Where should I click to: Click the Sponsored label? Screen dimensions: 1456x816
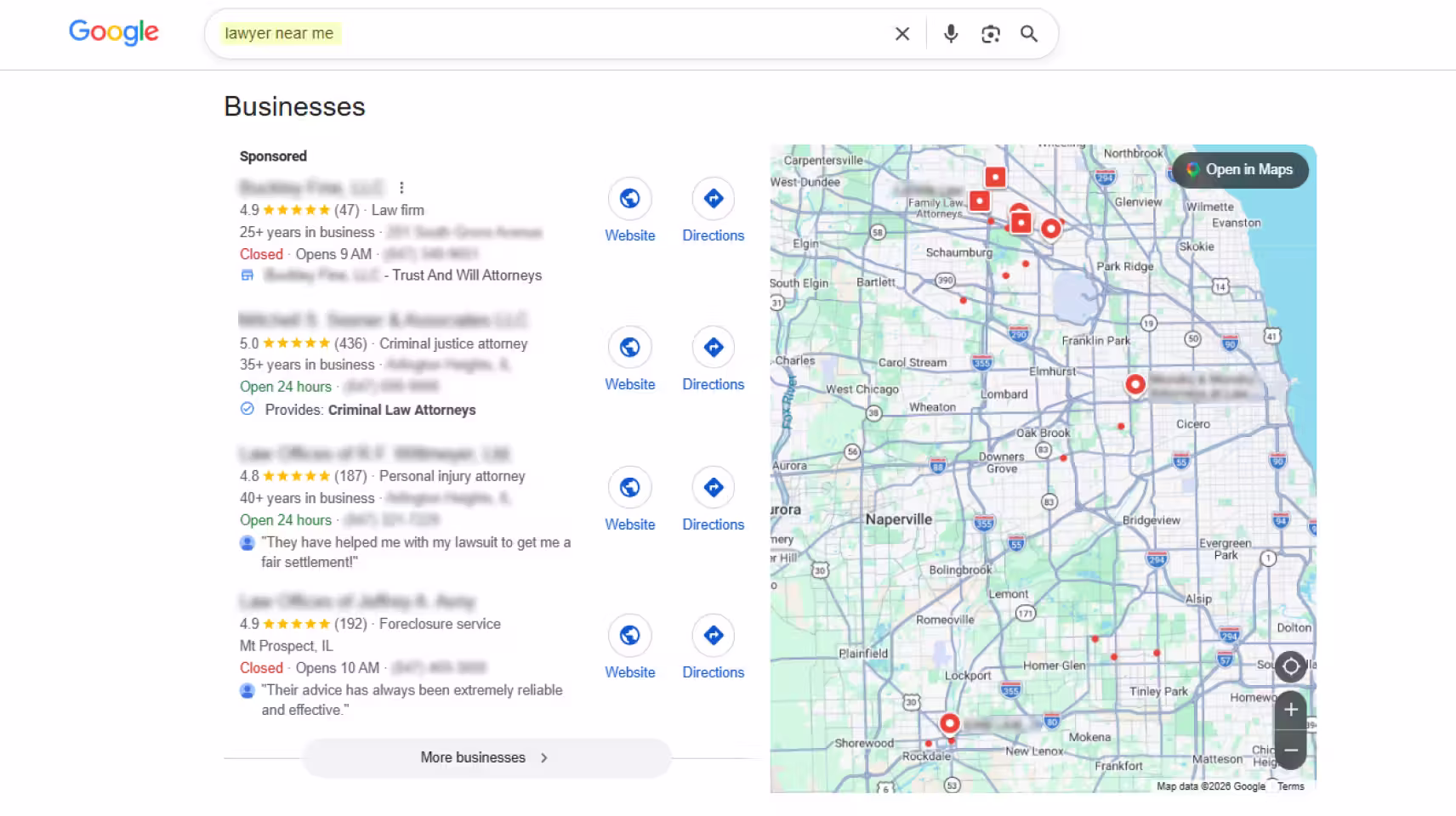point(273,156)
